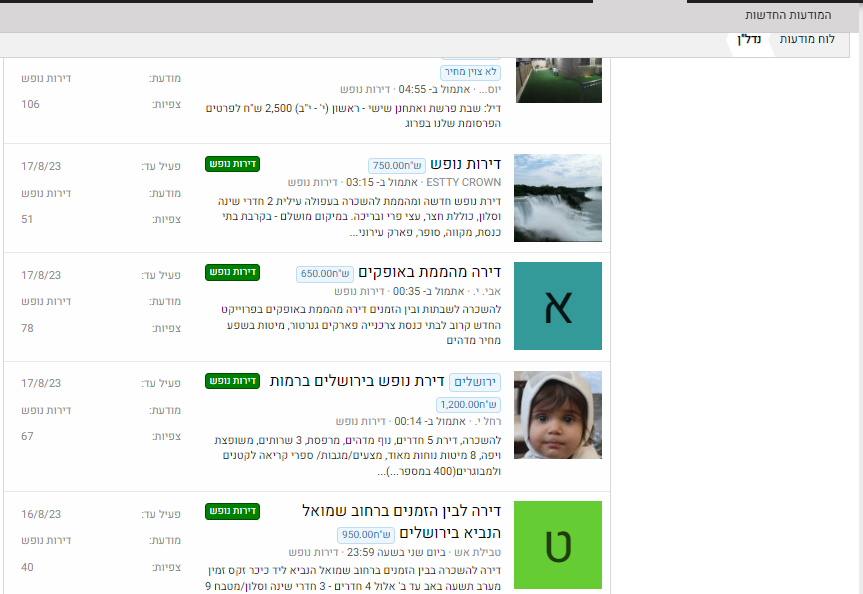
Task: Click the לא צוין מחיר tag
Action: (x=470, y=72)
